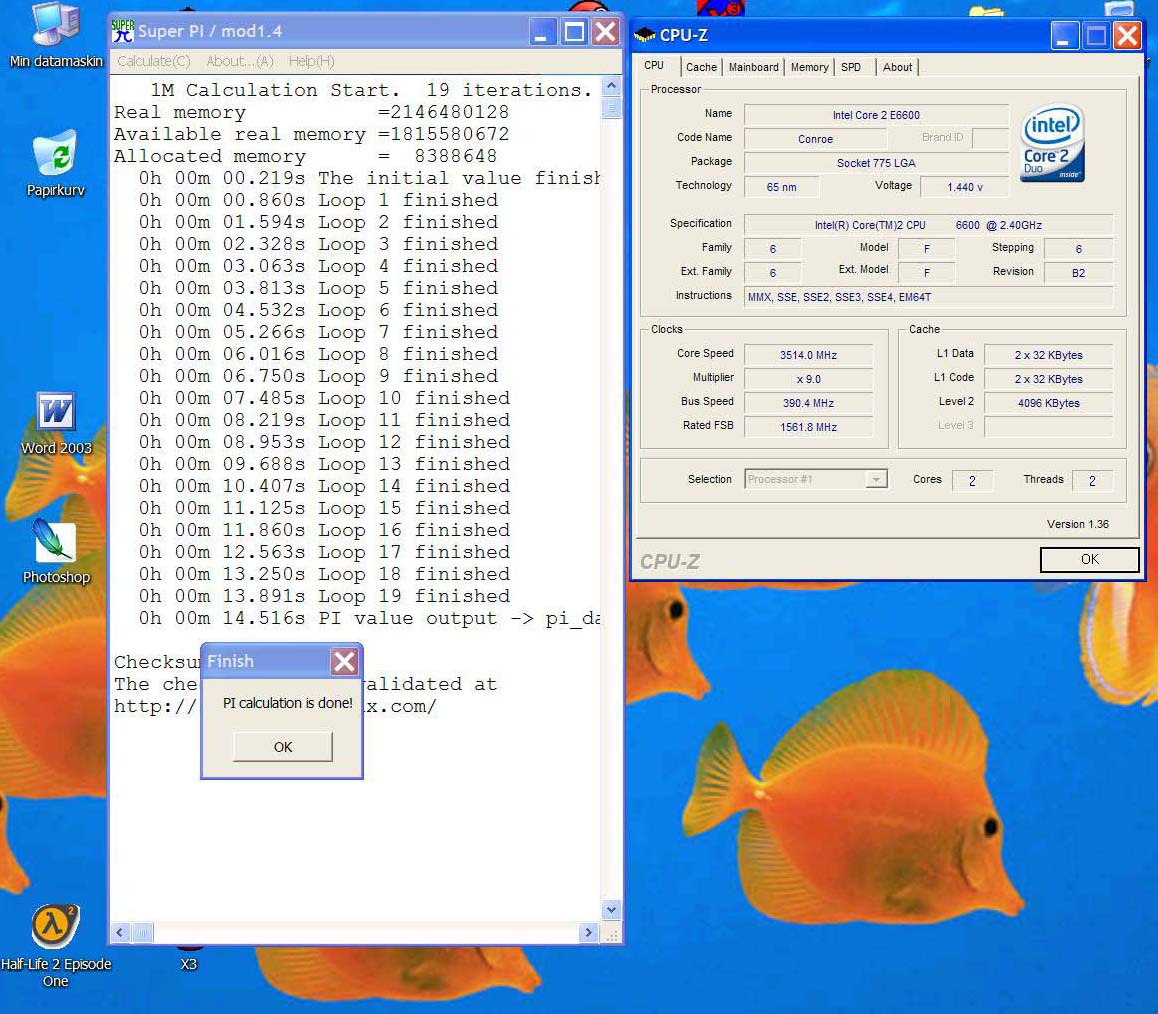Click Super PI horizontal scrollbar left arrow
The width and height of the screenshot is (1158, 1014).
point(120,933)
